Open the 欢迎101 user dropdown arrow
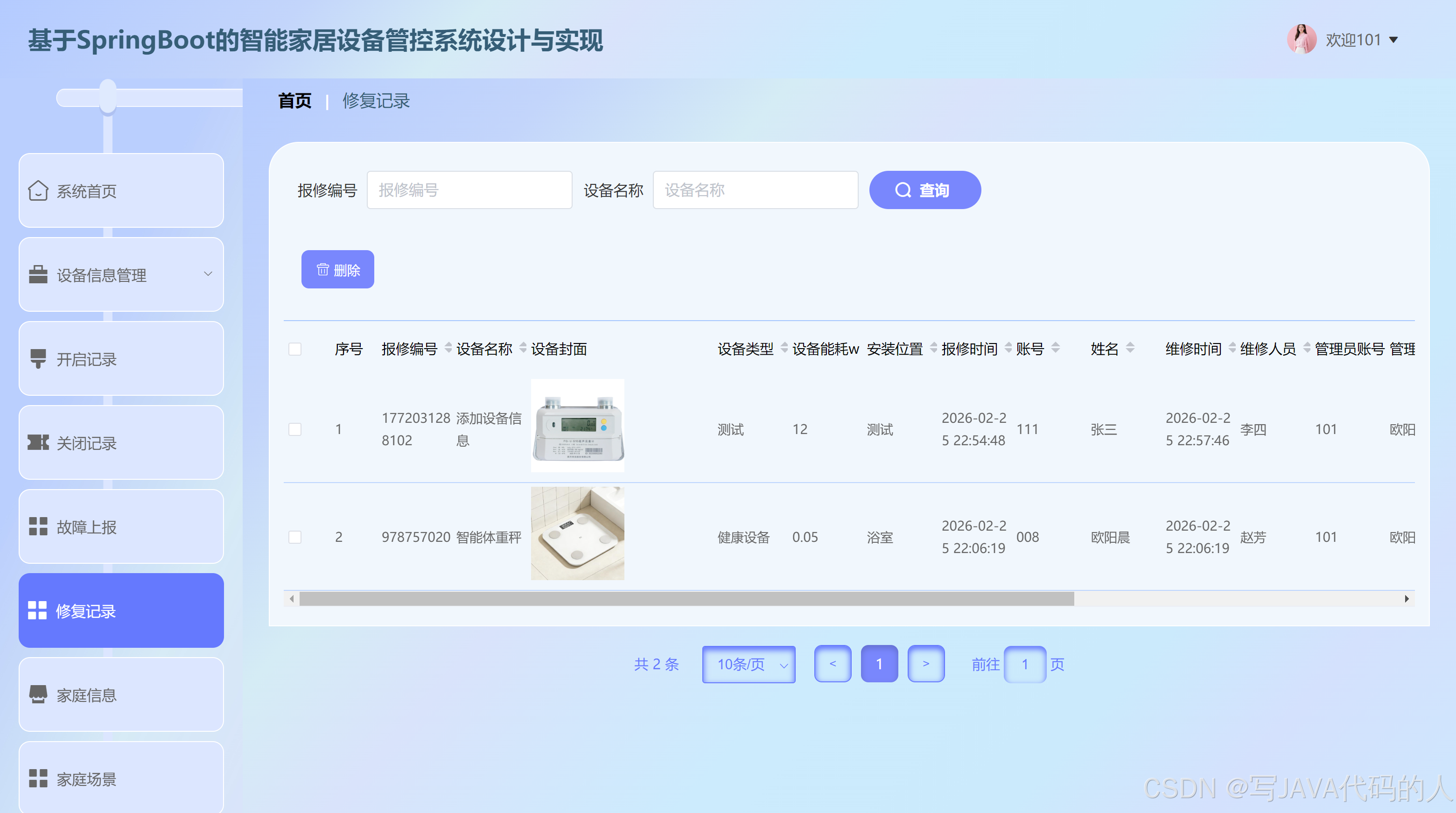The width and height of the screenshot is (1456, 813). (1394, 40)
